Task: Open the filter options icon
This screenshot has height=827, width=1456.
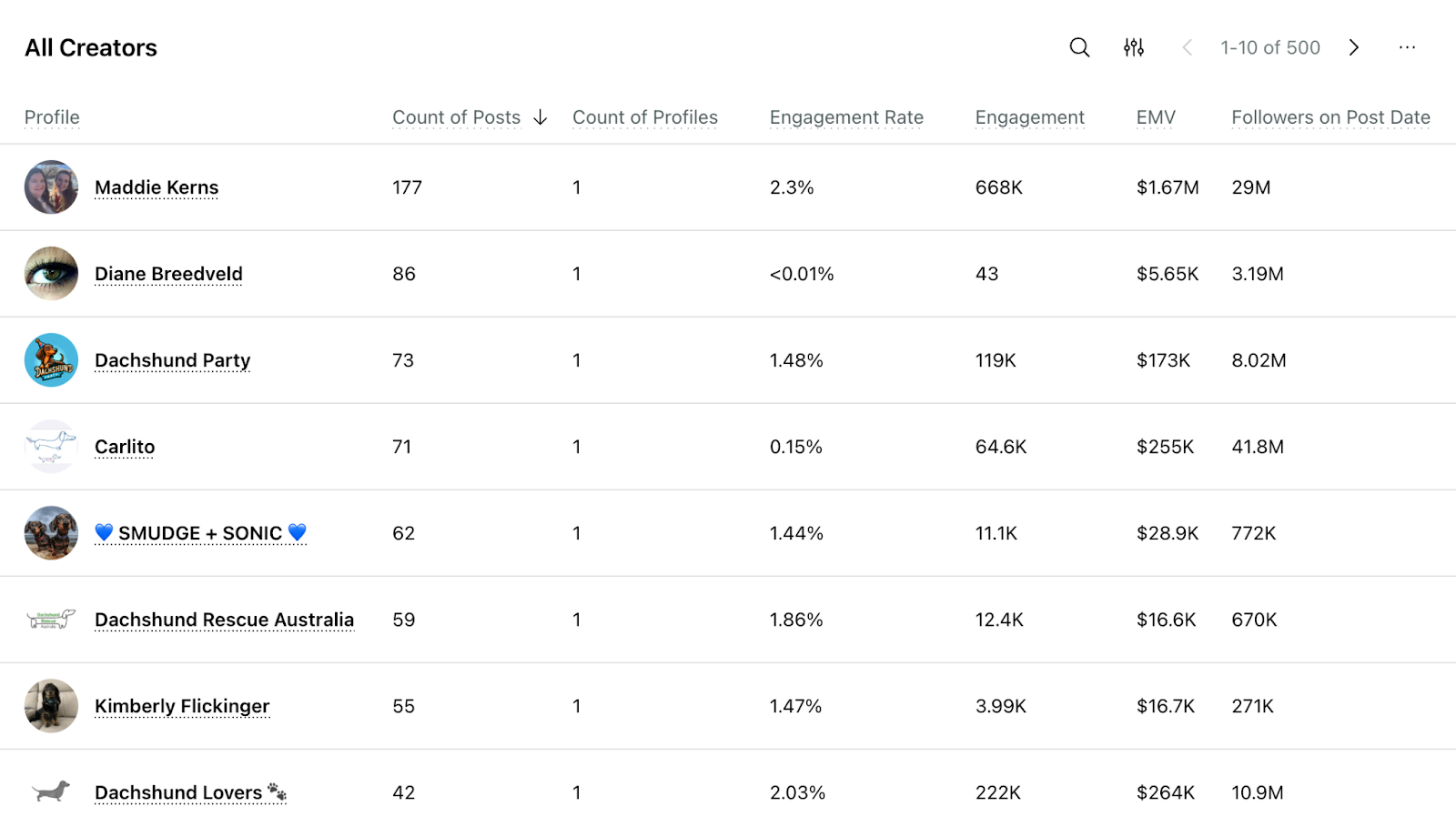Action: point(1134,47)
